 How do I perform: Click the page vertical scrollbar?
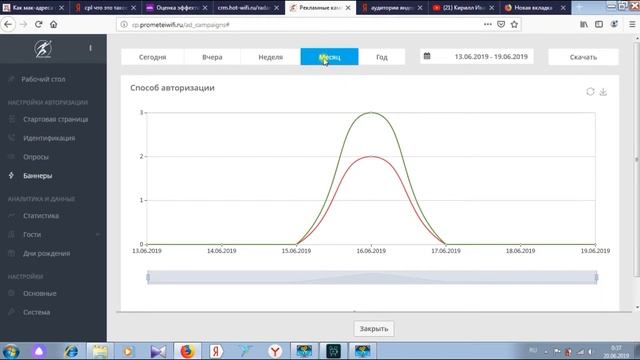pos(637,159)
